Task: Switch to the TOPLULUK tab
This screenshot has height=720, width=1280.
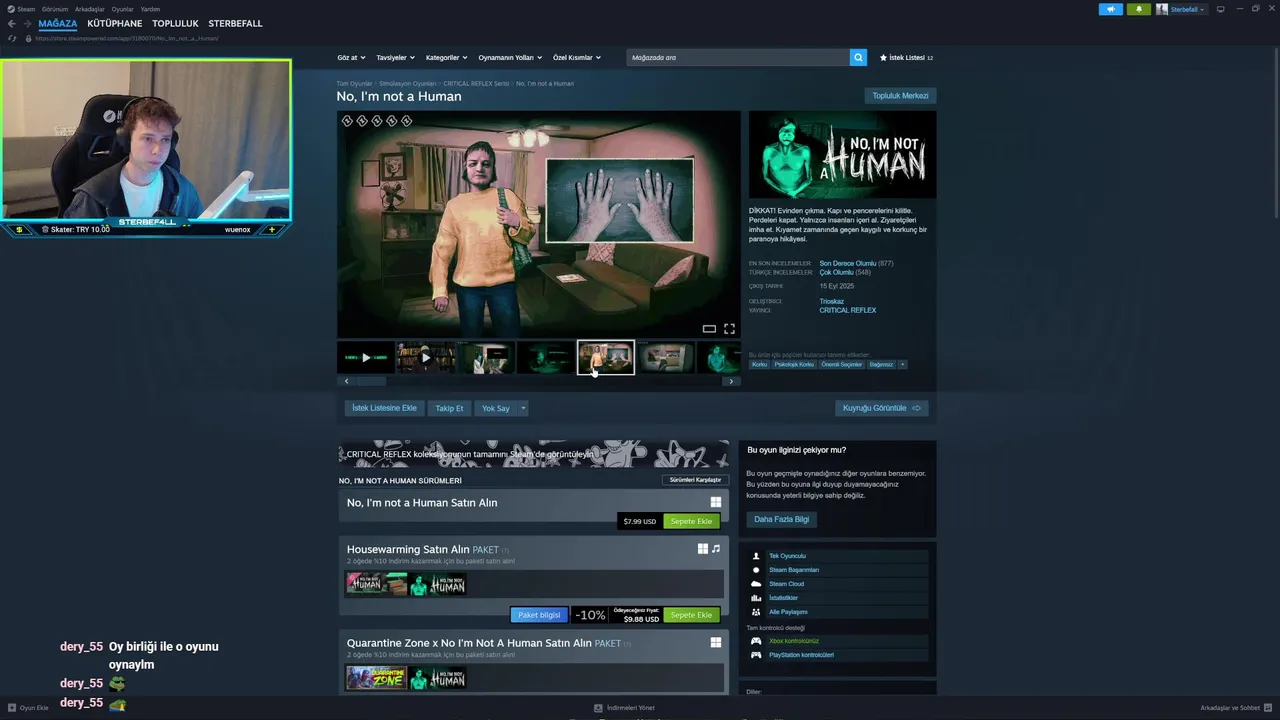Action: coord(175,23)
